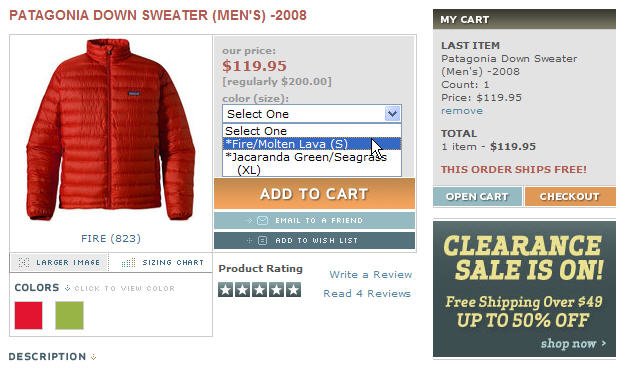Click the Checkout button
625x368 pixels.
[570, 197]
